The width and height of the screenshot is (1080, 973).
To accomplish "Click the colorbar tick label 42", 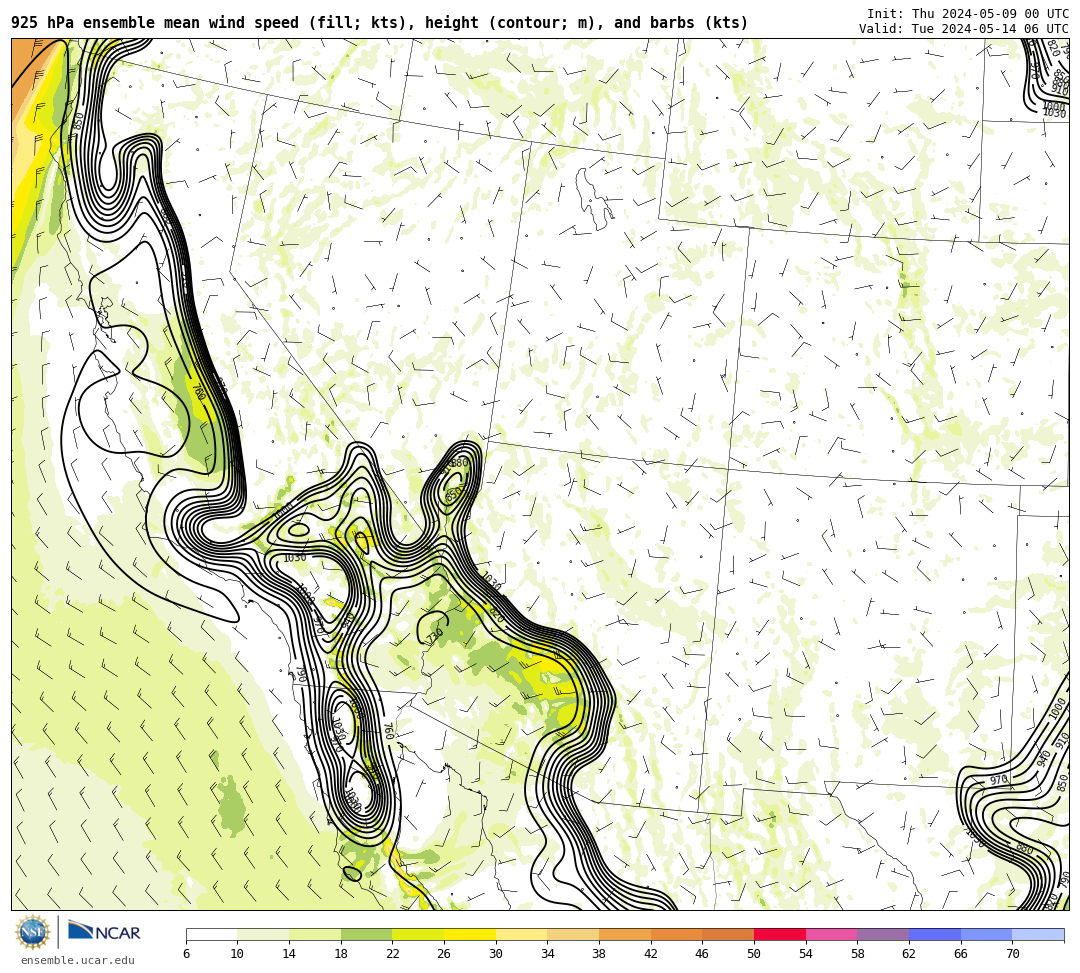I will pos(651,954).
